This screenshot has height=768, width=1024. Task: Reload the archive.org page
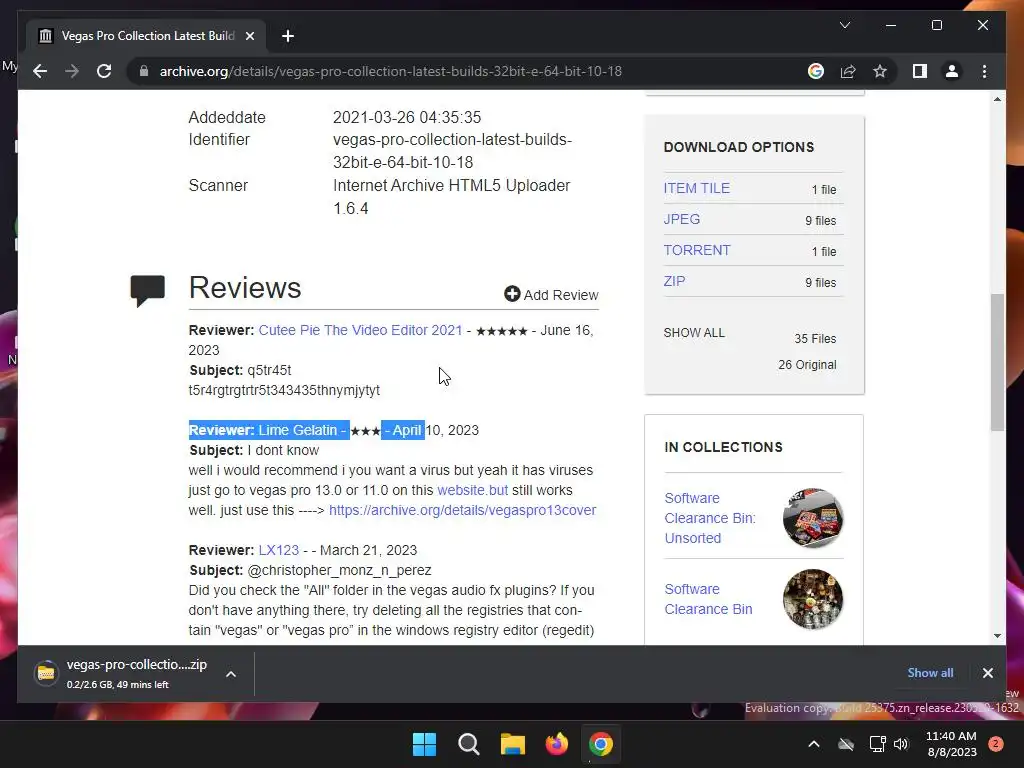(104, 71)
